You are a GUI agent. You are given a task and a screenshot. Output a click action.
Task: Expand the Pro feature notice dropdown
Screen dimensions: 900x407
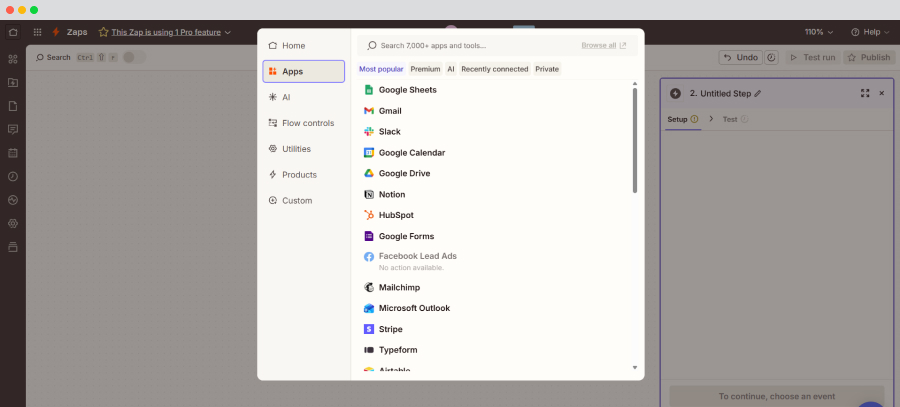coord(228,32)
